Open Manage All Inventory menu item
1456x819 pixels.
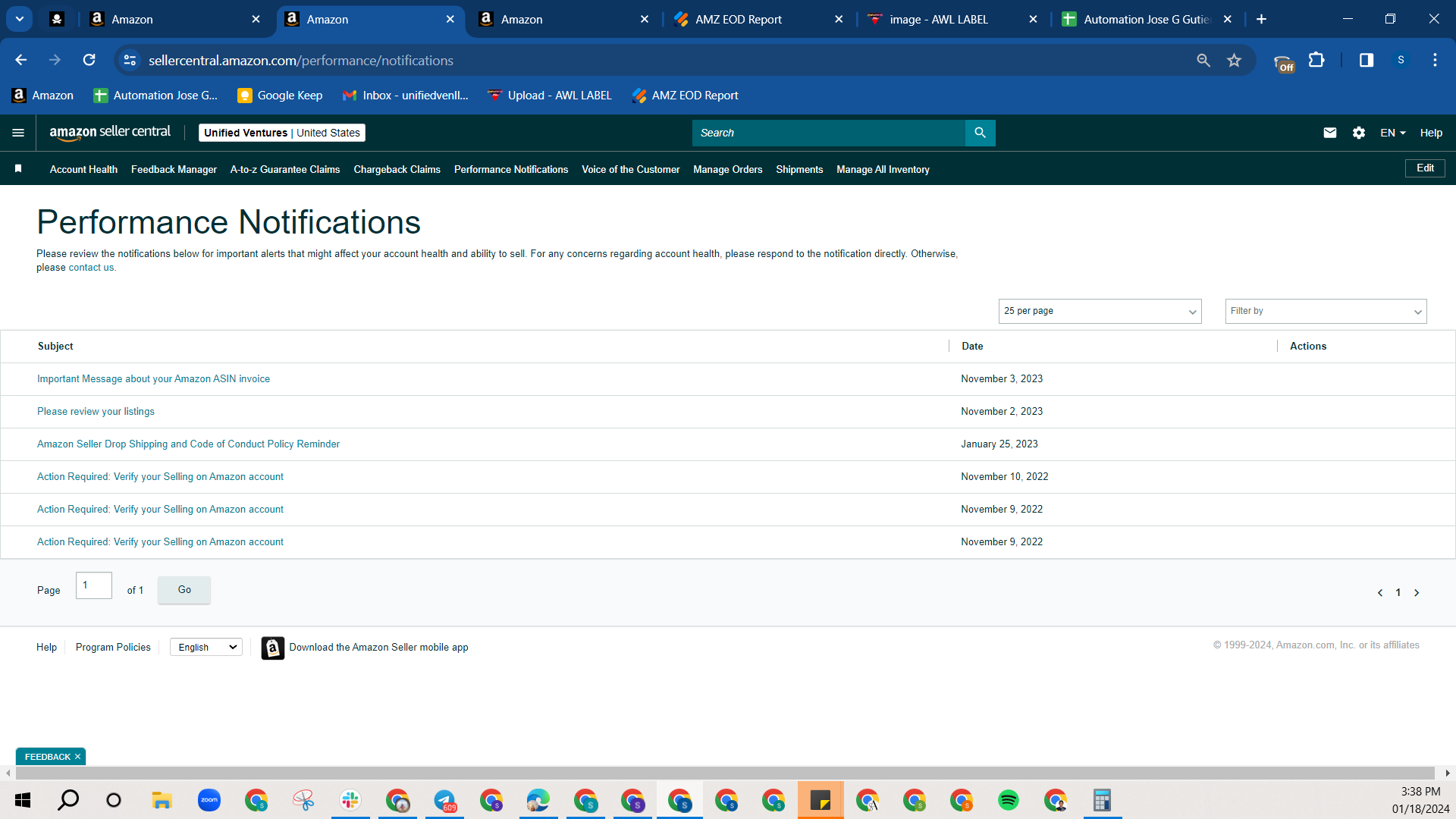[x=883, y=169]
